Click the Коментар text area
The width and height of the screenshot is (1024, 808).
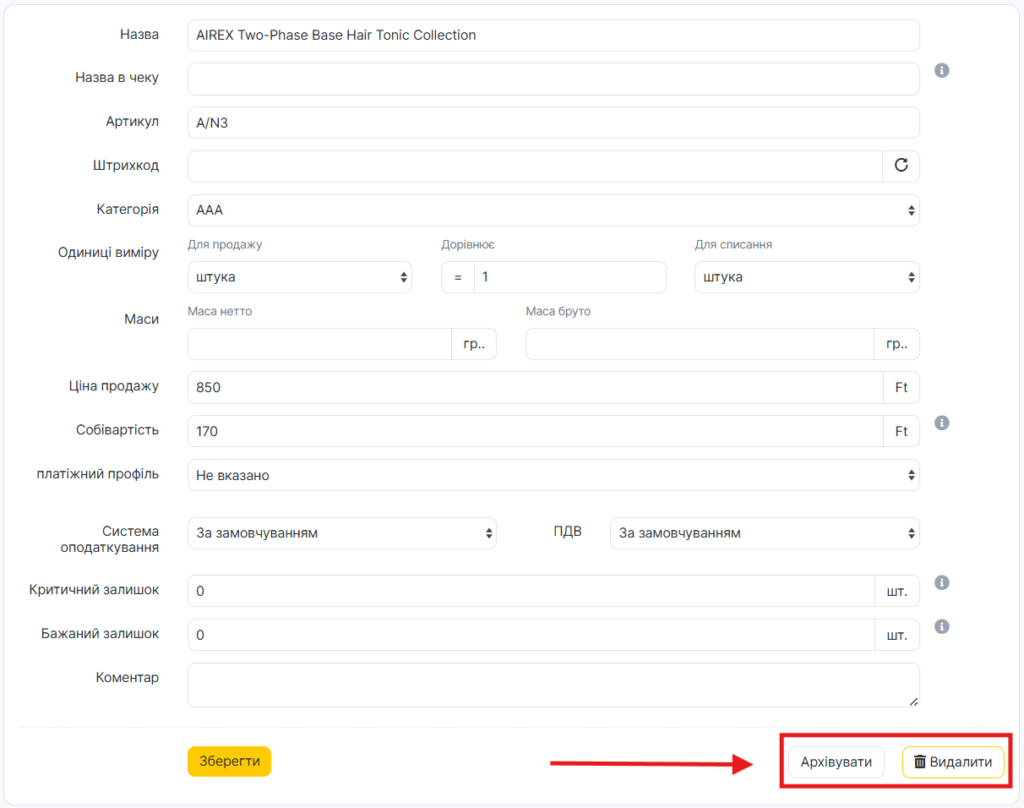(x=552, y=685)
